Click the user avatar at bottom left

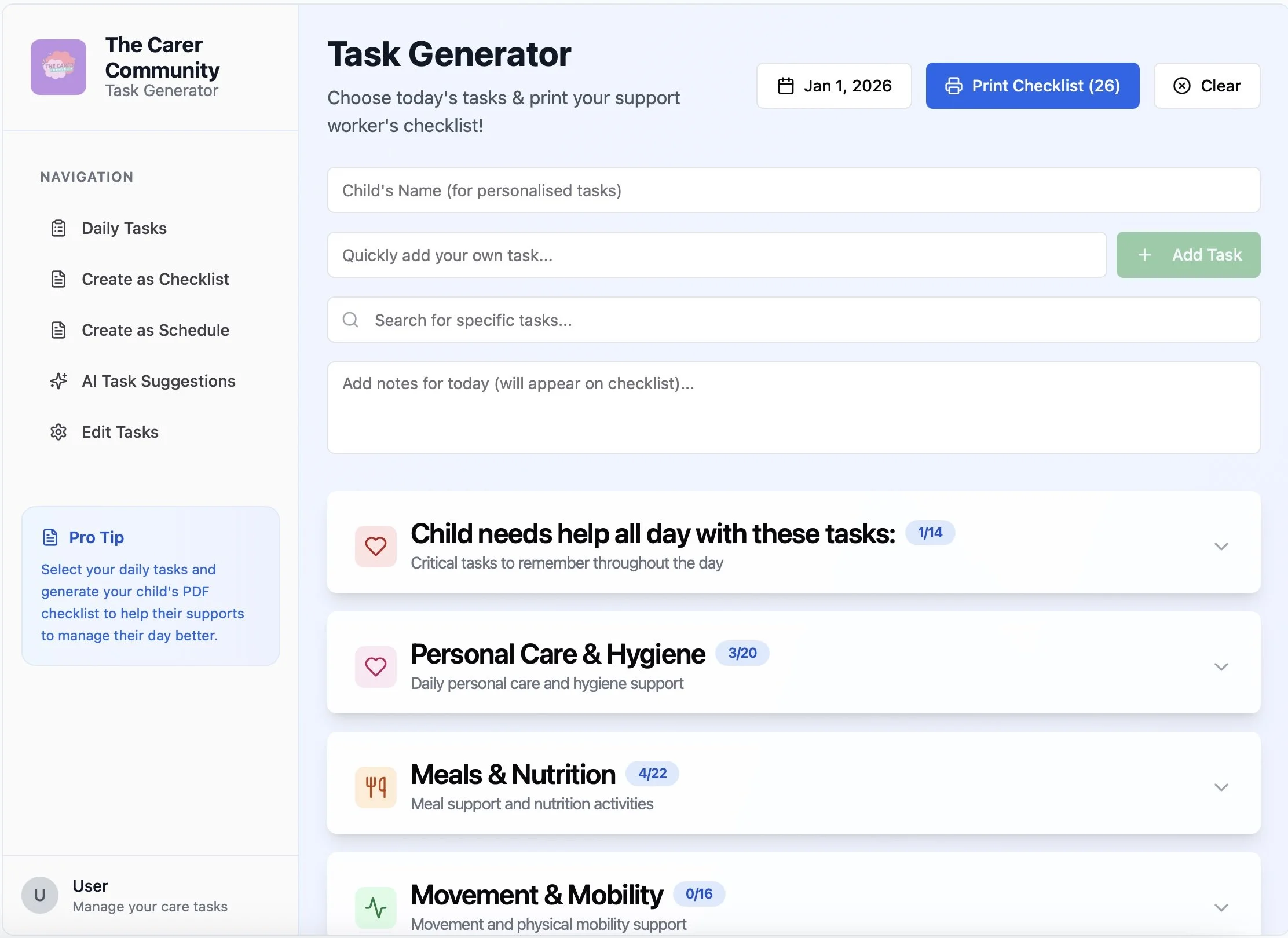coord(39,895)
